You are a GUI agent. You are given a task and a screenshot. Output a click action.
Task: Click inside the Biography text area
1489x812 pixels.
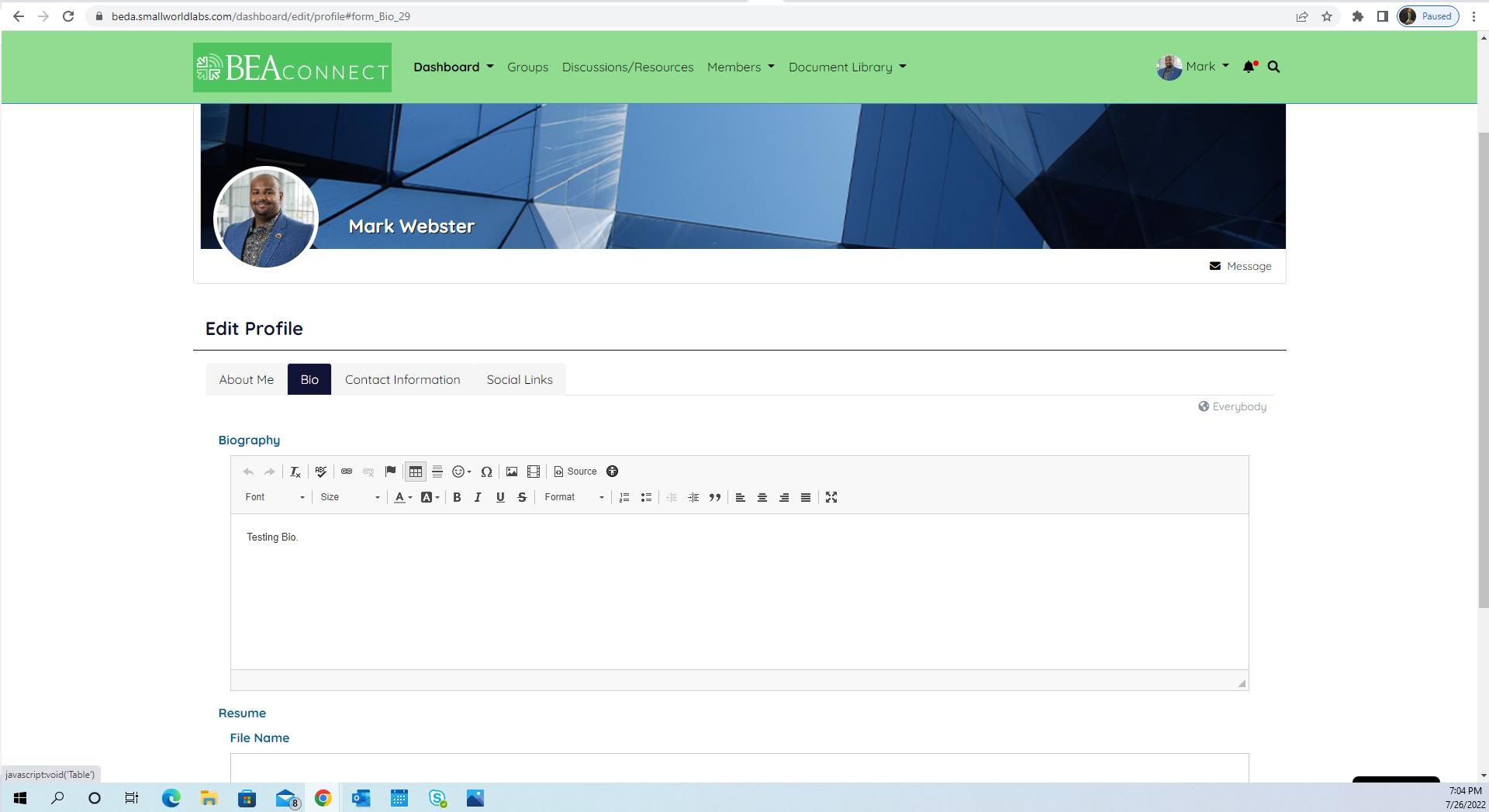click(x=738, y=591)
